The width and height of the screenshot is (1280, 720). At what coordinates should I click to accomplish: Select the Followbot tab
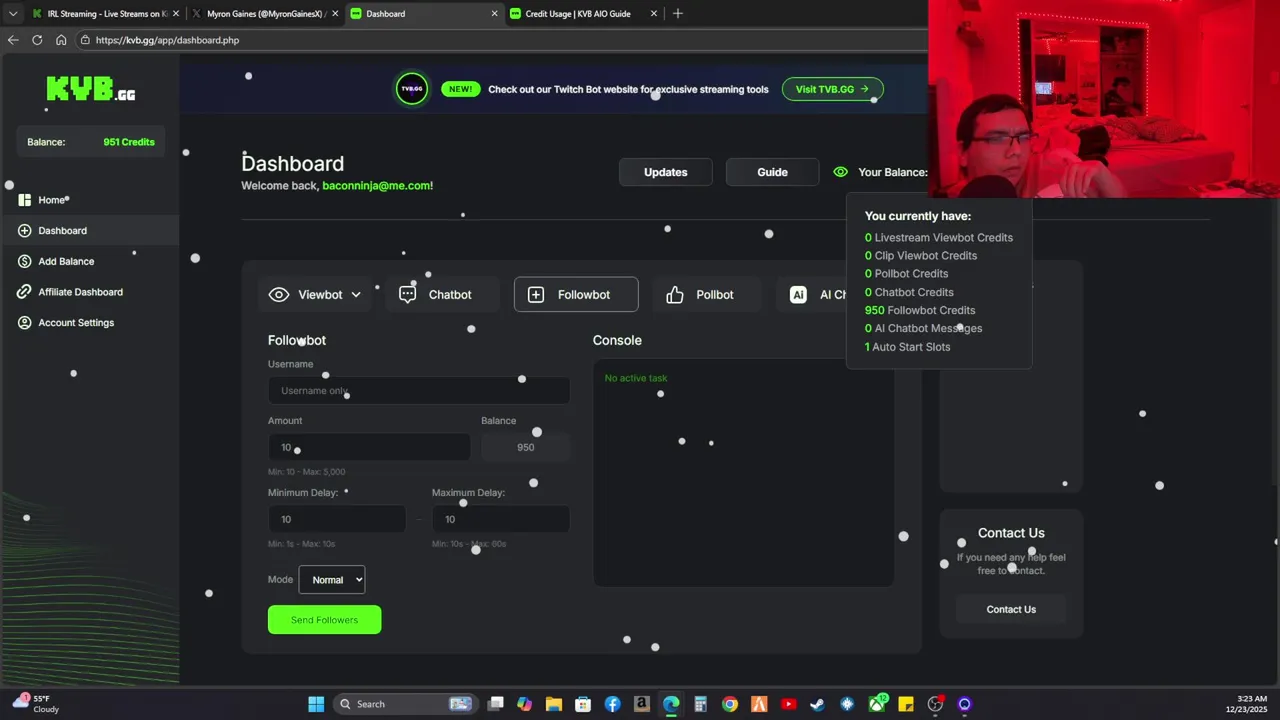(x=576, y=295)
